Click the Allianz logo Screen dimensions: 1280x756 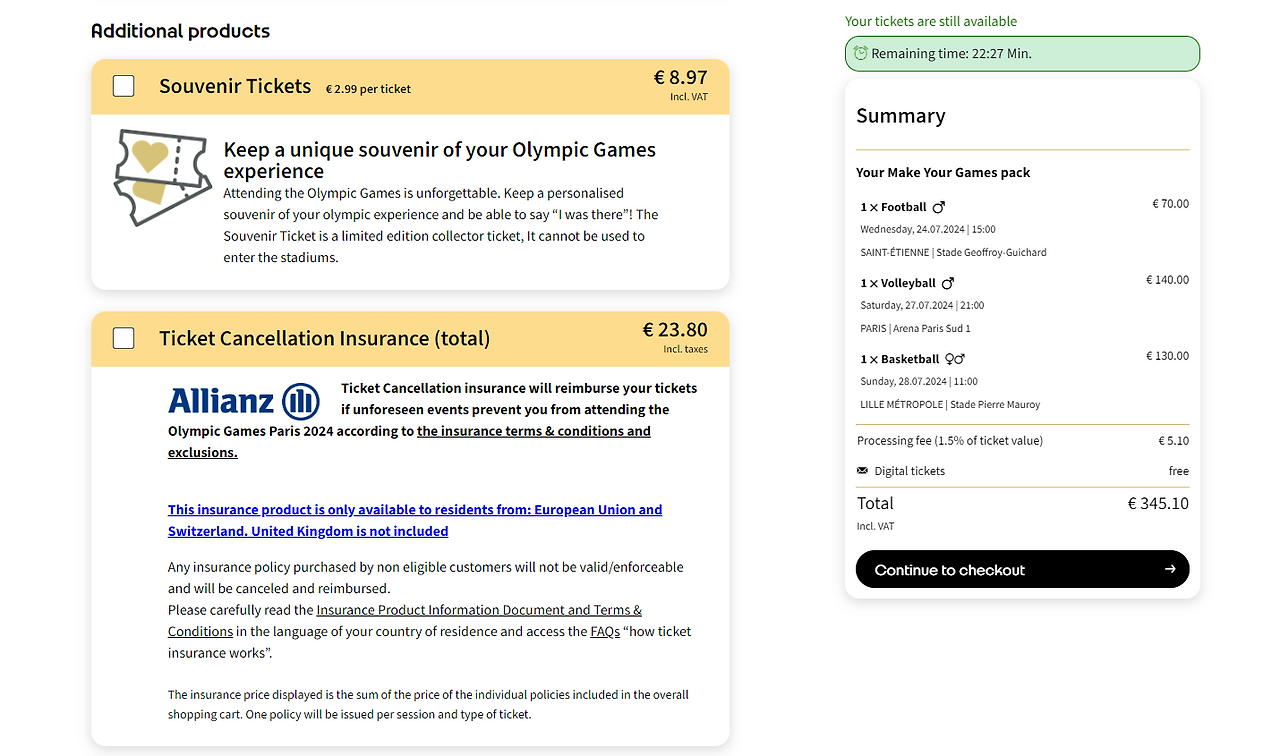point(243,401)
